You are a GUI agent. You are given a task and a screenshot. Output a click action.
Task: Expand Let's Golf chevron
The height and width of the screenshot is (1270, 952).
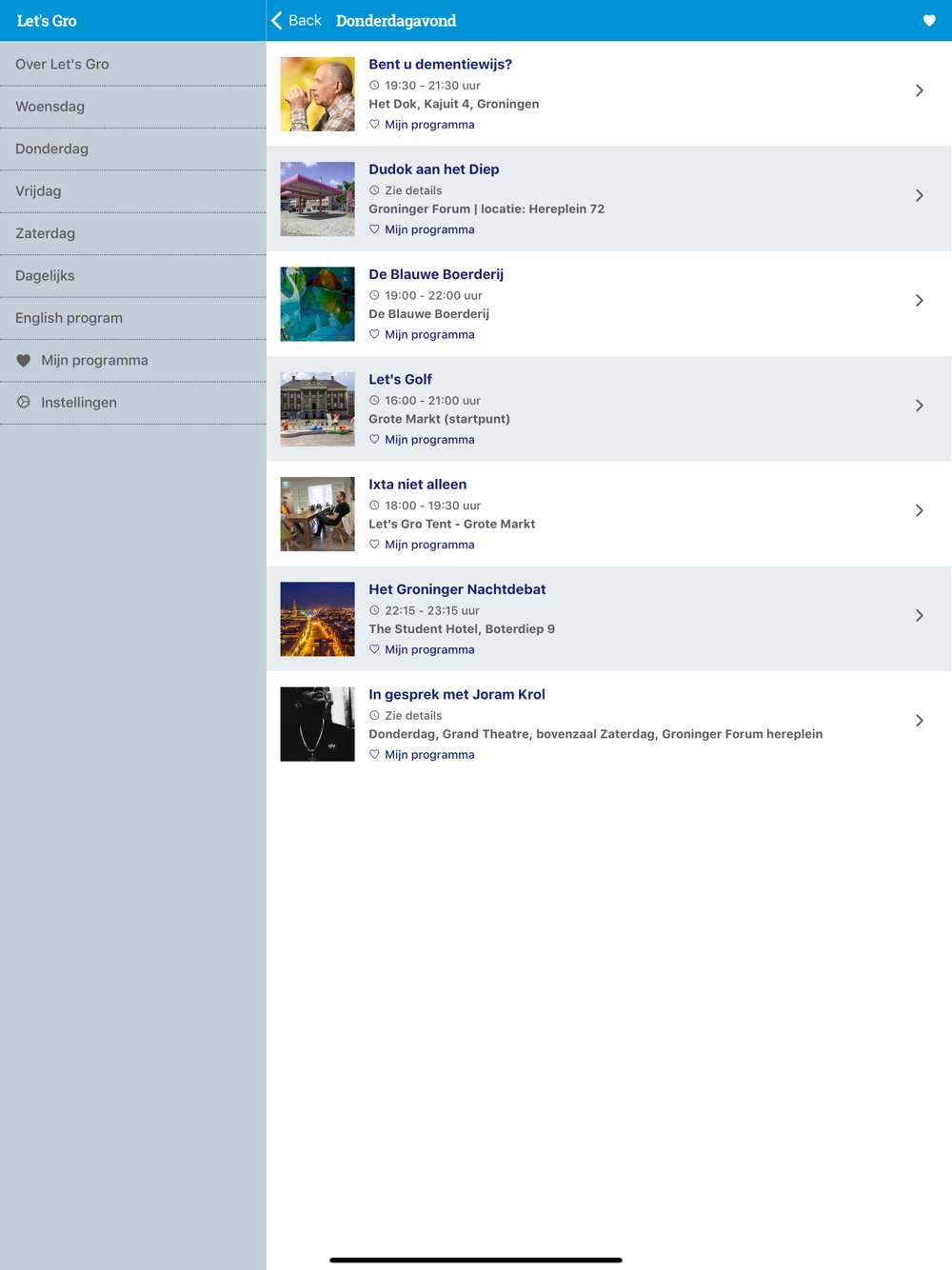pyautogui.click(x=920, y=406)
